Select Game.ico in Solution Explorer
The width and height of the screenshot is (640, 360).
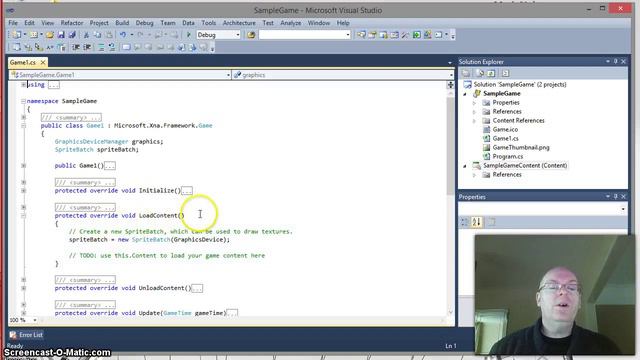505,129
